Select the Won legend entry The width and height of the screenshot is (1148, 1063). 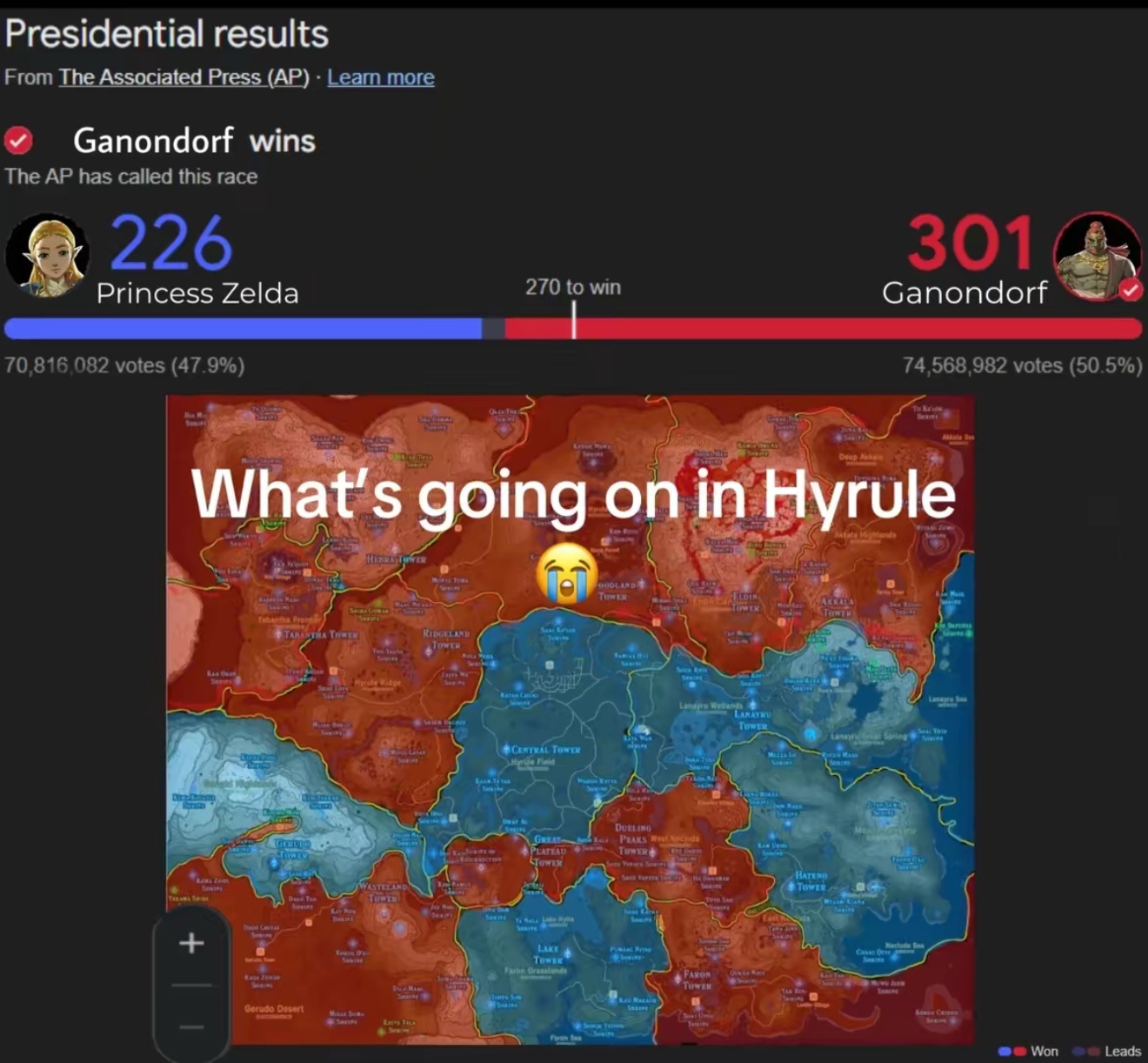pyautogui.click(x=1029, y=1051)
